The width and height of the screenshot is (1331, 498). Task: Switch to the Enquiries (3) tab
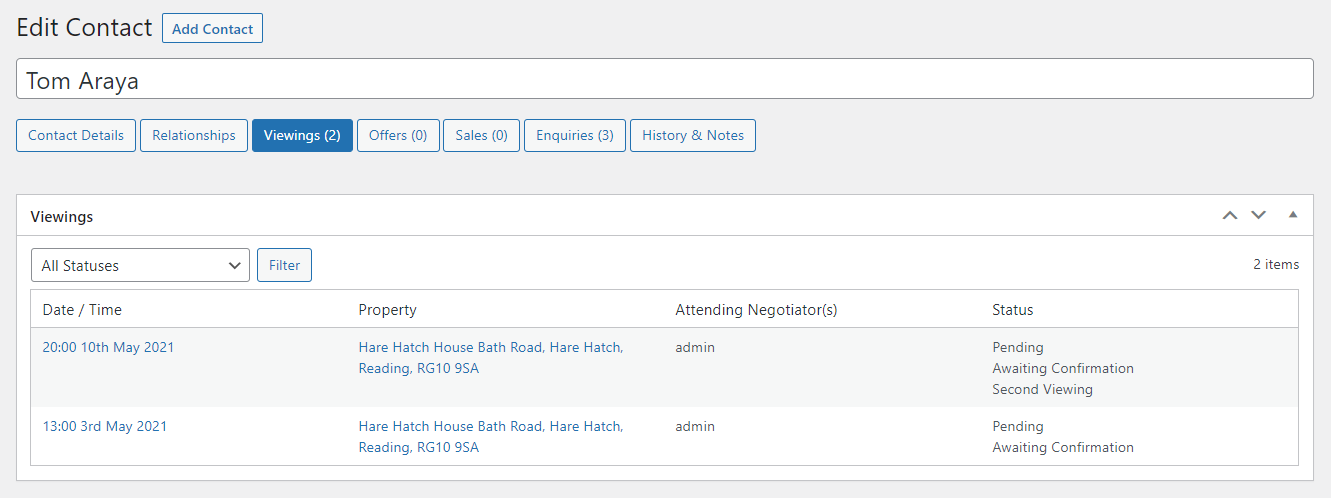coord(575,135)
